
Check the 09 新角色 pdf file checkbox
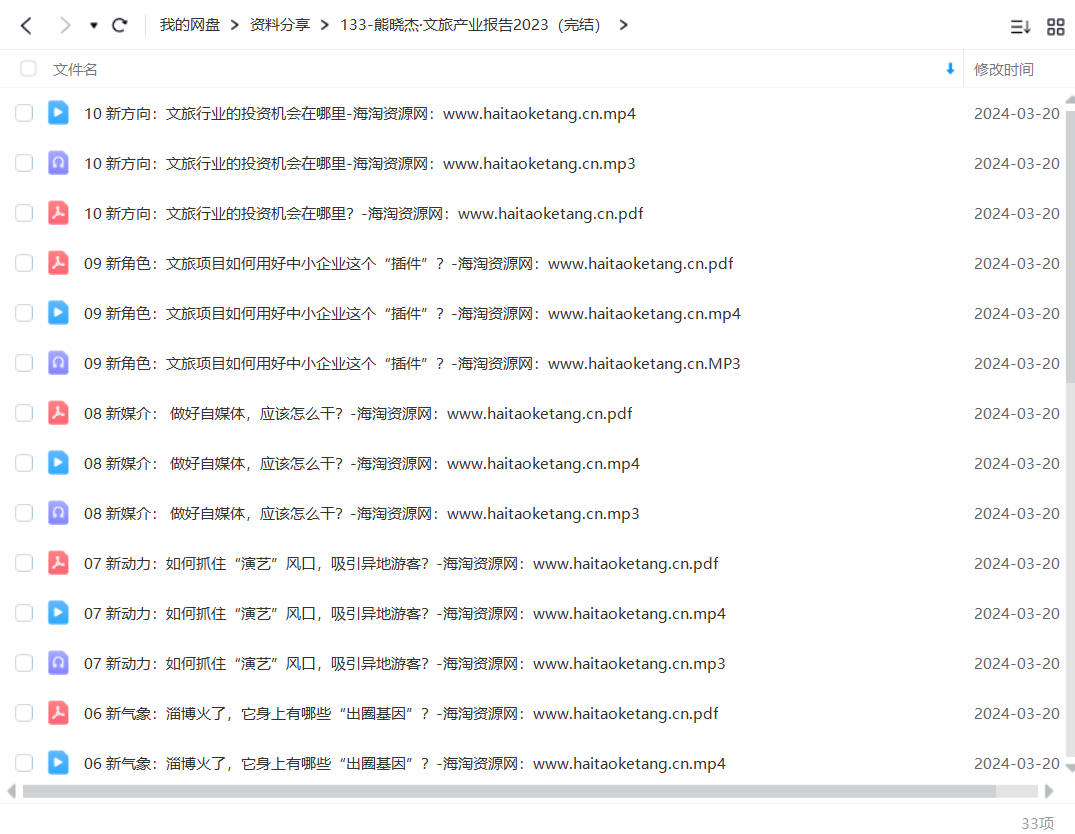tap(24, 263)
